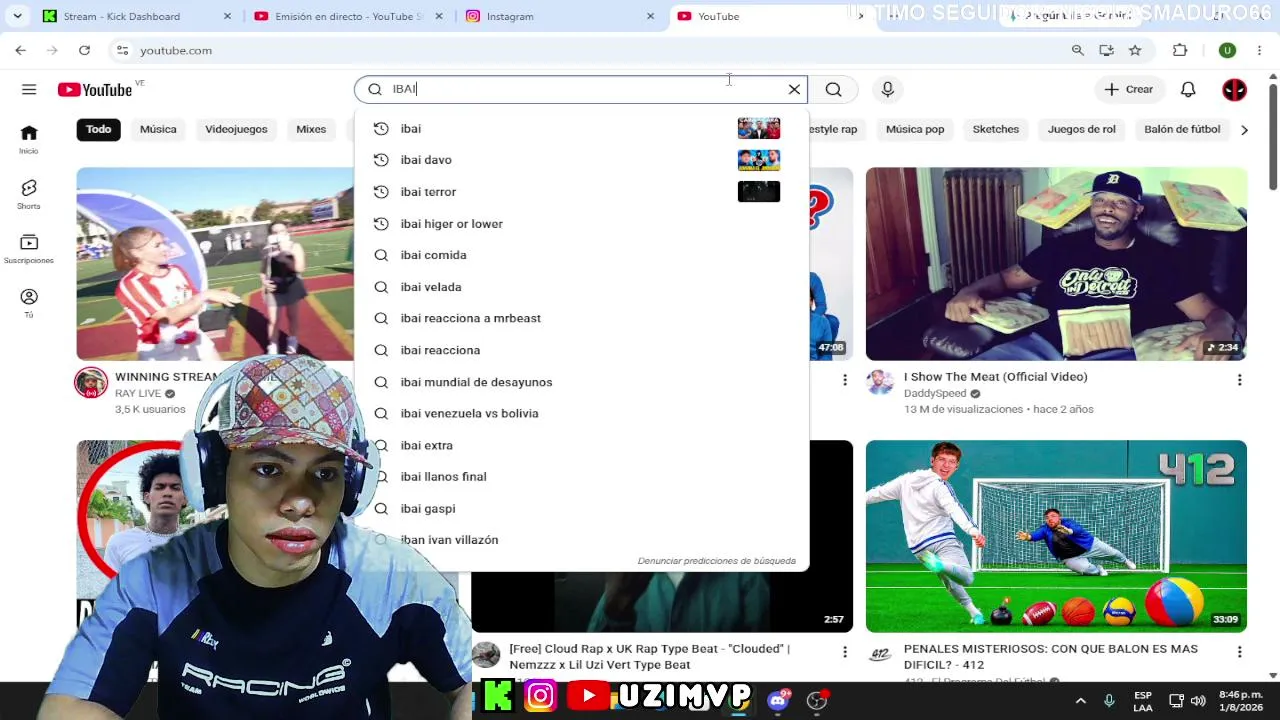Start voice search with the microphone

tap(887, 90)
